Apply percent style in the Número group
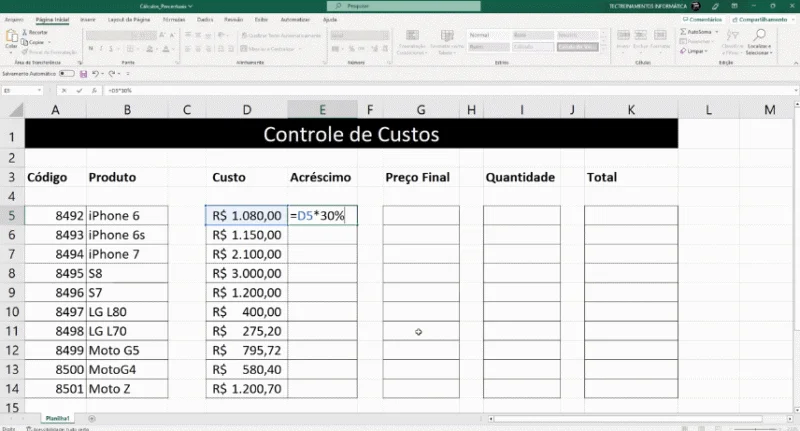 click(x=353, y=49)
